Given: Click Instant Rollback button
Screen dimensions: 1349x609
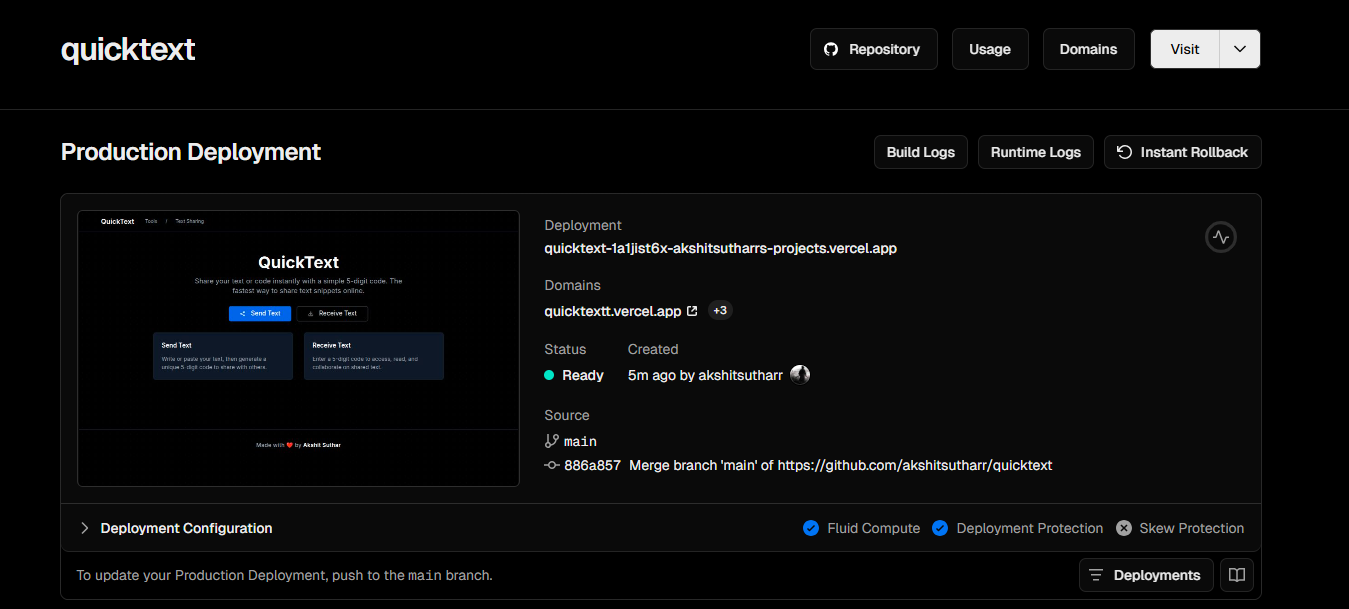Looking at the screenshot, I should (x=1183, y=152).
